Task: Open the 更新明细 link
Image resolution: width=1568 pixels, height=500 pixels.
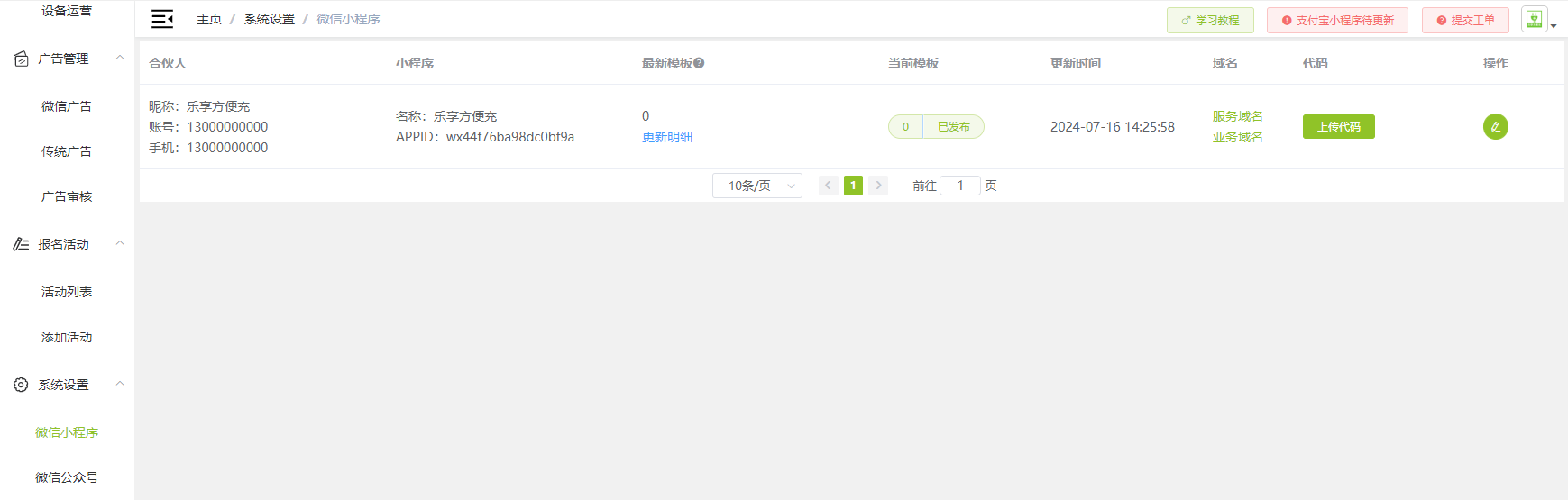Action: (x=667, y=137)
